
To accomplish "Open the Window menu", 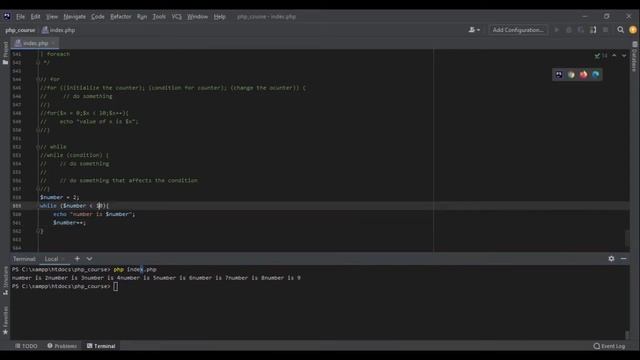I will click(x=198, y=17).
